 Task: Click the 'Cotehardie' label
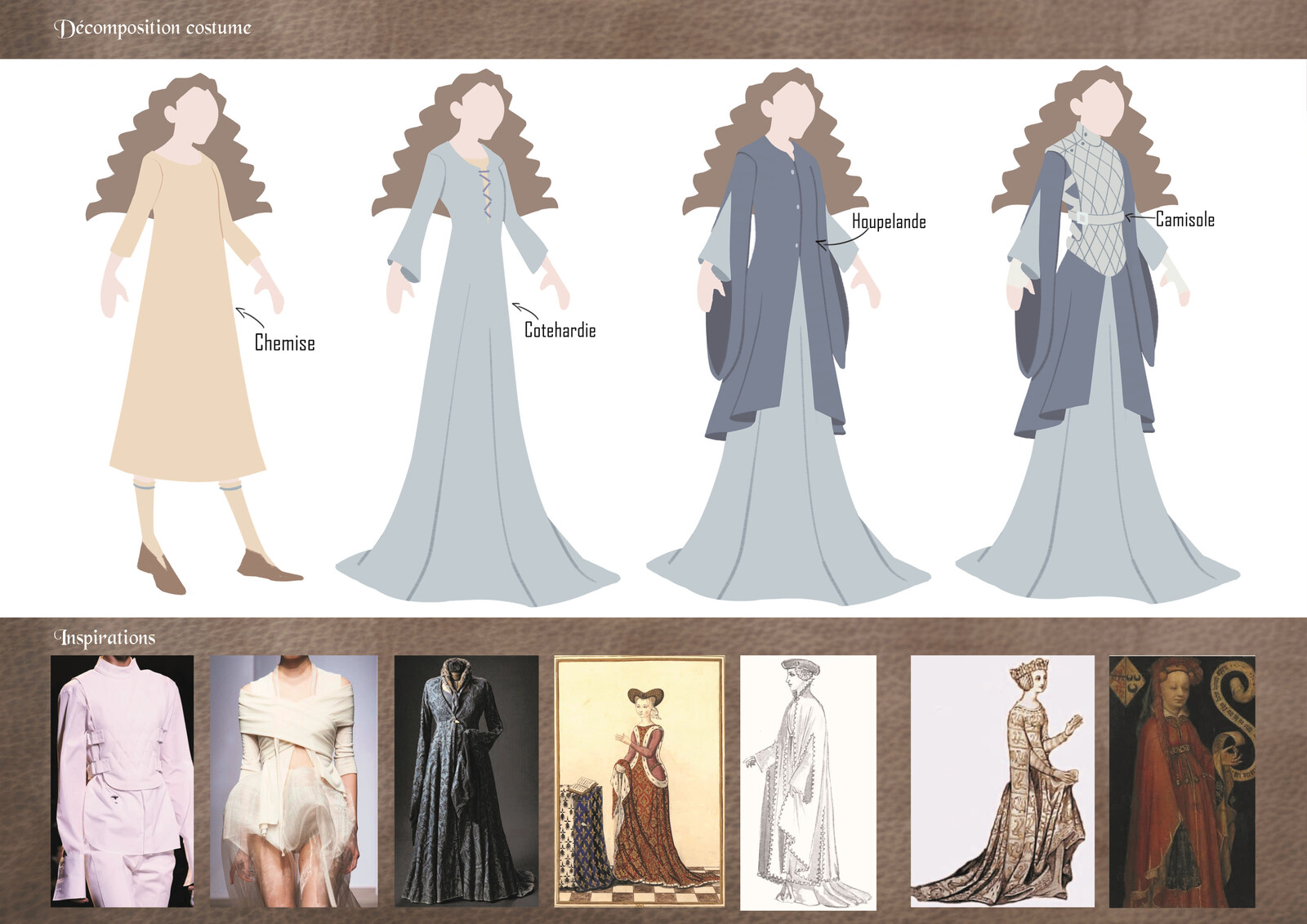point(560,330)
